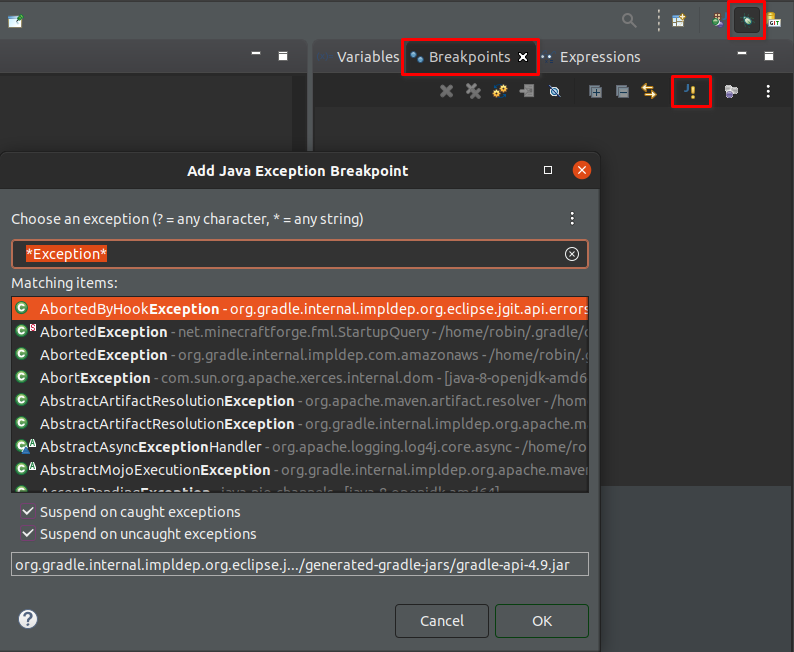Switch to the Git perspective
Screen dimensions: 794x652
pos(774,20)
